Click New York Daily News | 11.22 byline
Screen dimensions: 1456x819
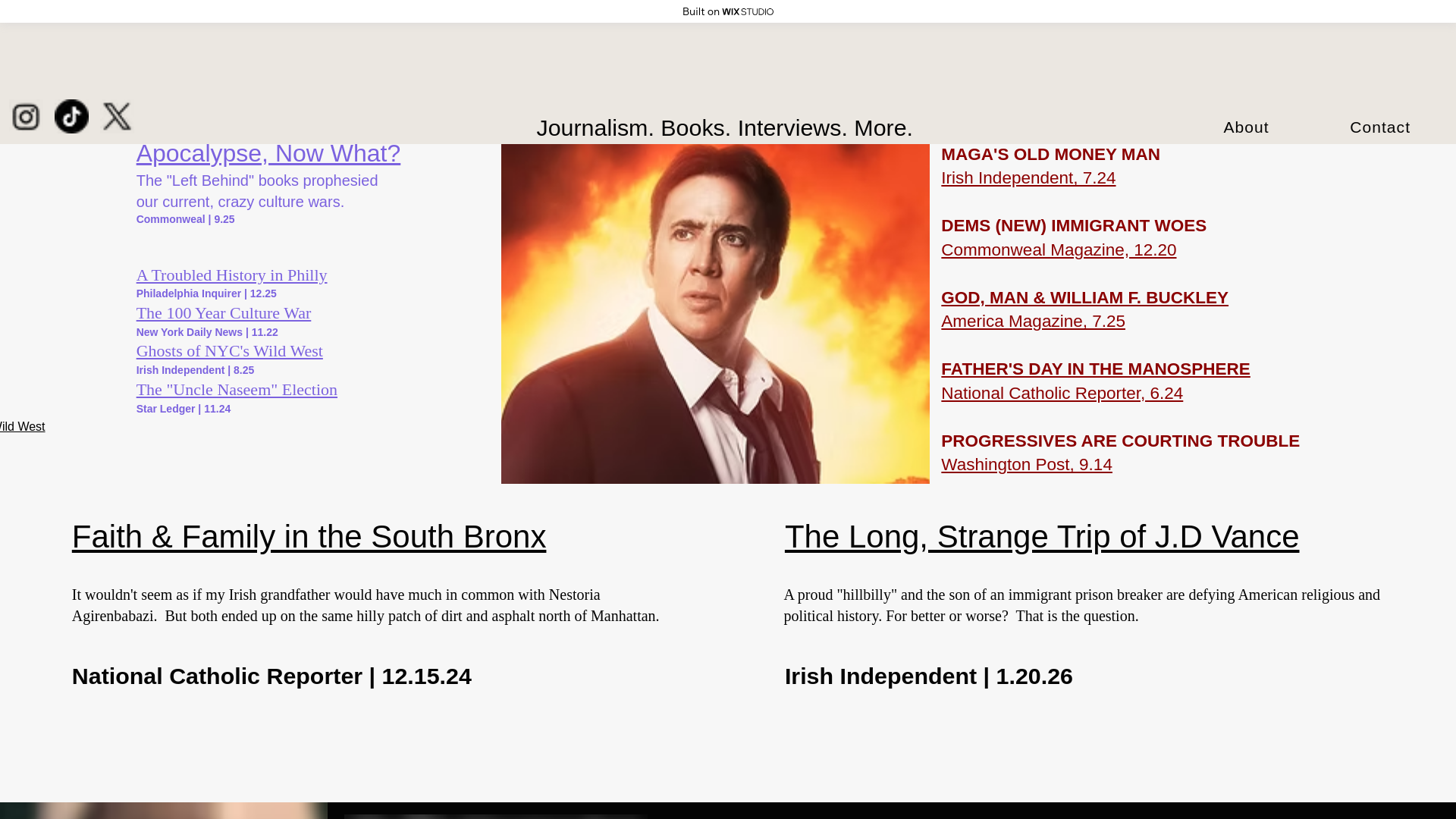coord(207,333)
